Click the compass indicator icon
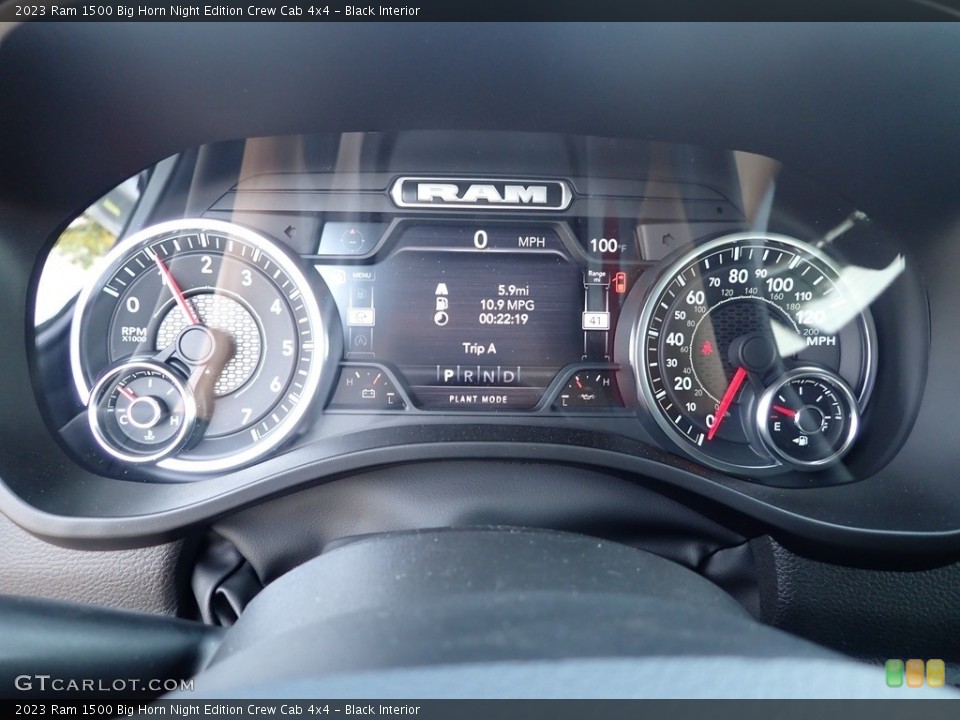This screenshot has width=960, height=720. (352, 239)
